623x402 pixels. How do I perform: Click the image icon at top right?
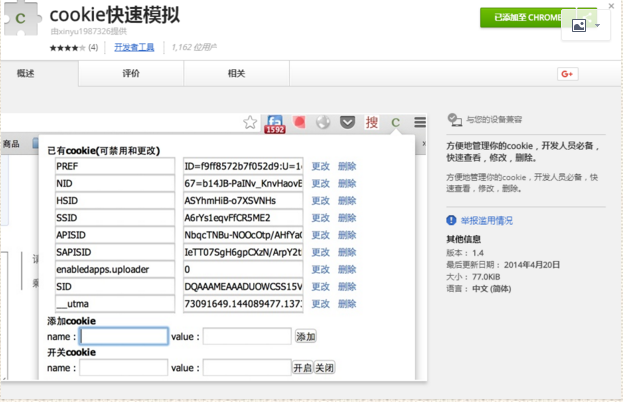tap(578, 26)
